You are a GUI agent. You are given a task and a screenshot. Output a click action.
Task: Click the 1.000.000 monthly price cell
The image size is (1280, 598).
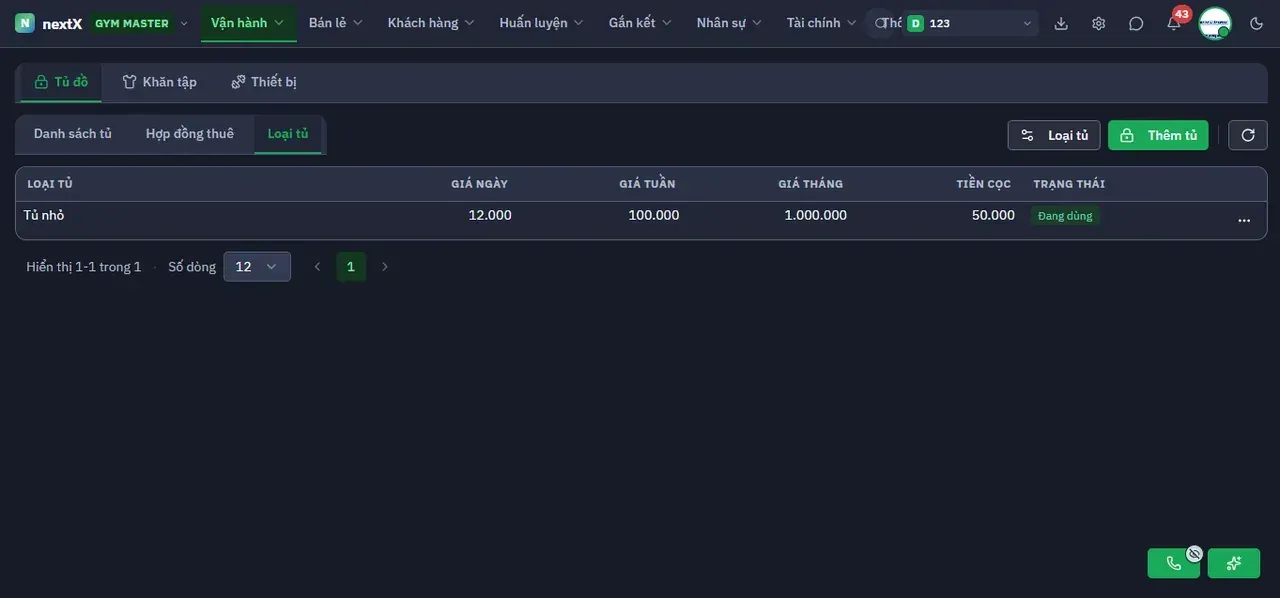tap(816, 215)
